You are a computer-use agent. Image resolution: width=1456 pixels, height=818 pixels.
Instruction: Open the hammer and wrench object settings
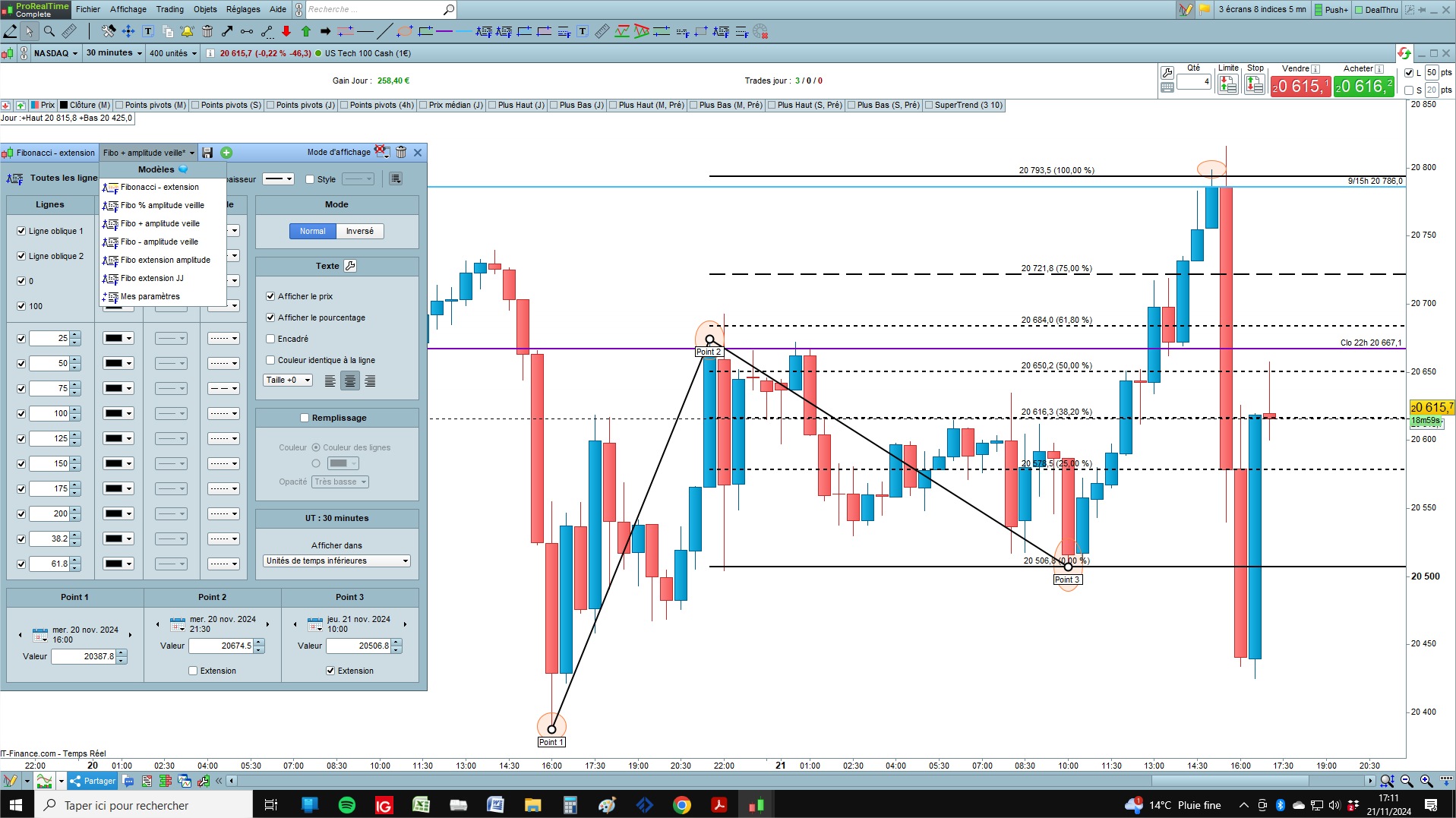click(x=109, y=31)
